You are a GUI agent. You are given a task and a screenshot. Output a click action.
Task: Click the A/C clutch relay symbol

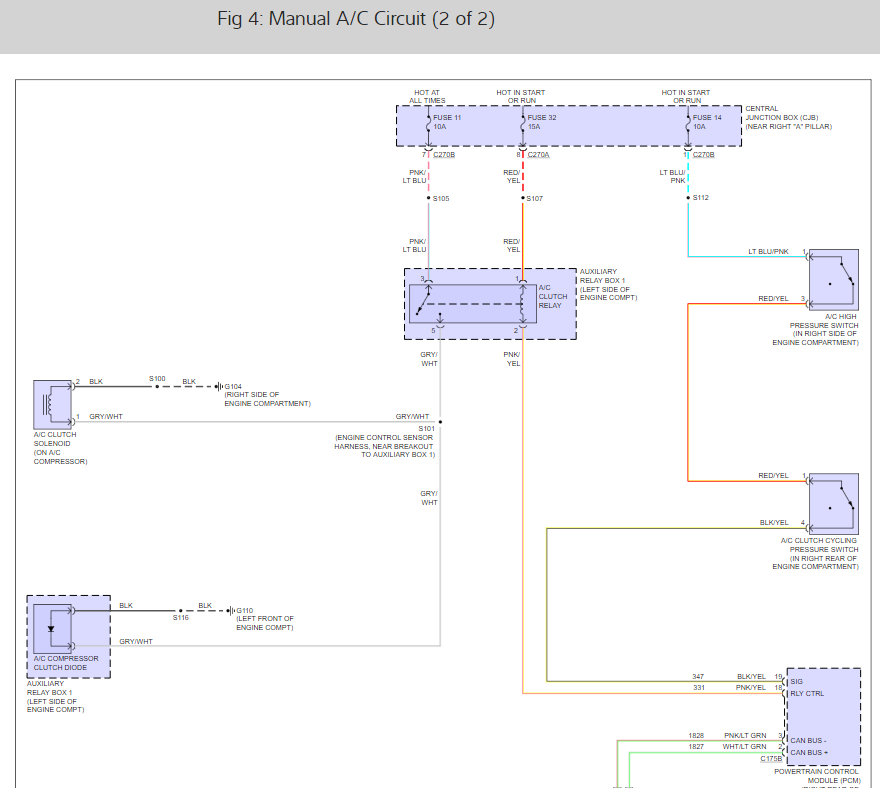(x=473, y=304)
